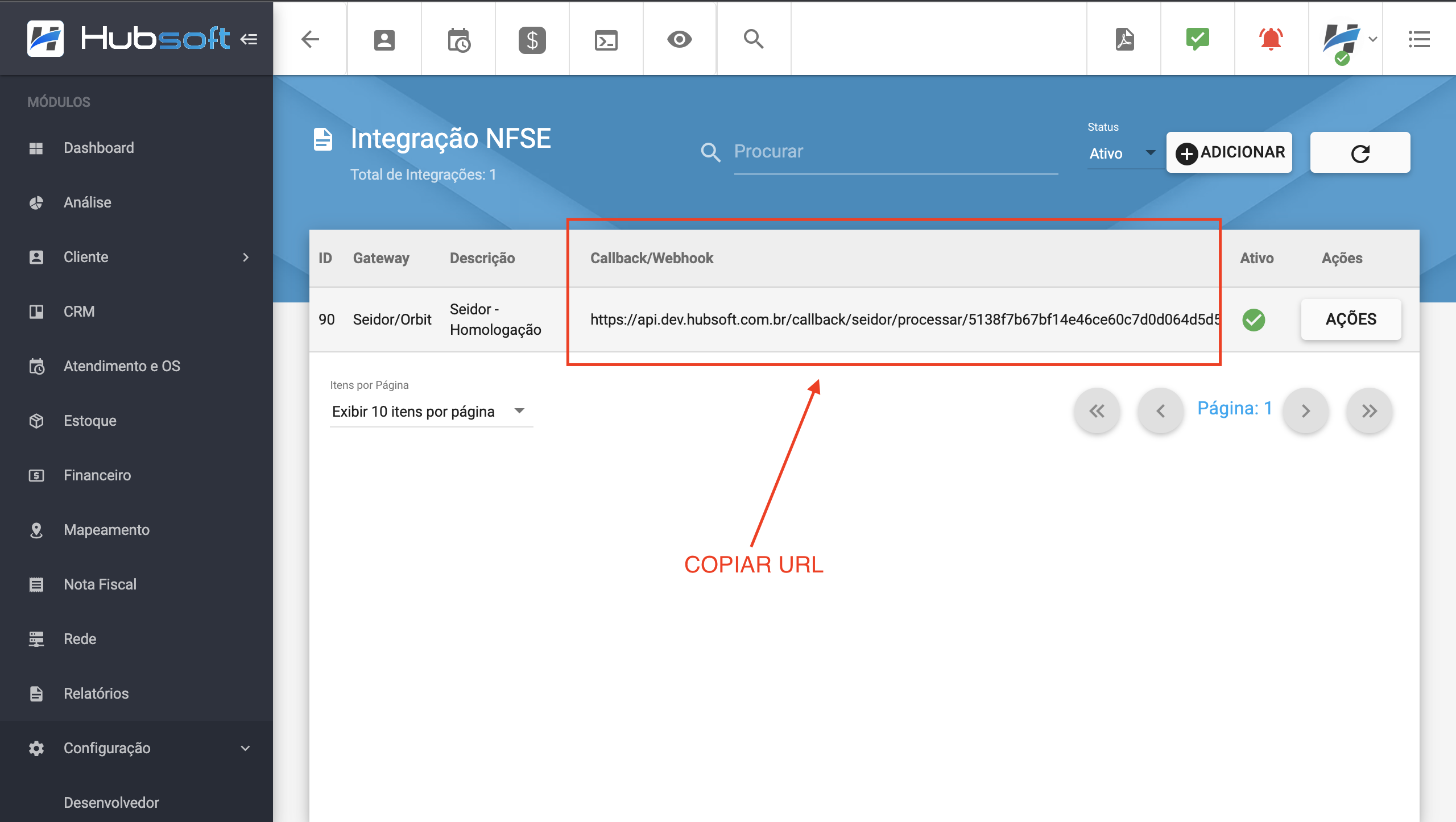The image size is (1456, 822).
Task: Collapse the sidebar with Hubsoft arrow icon
Action: pos(249,39)
